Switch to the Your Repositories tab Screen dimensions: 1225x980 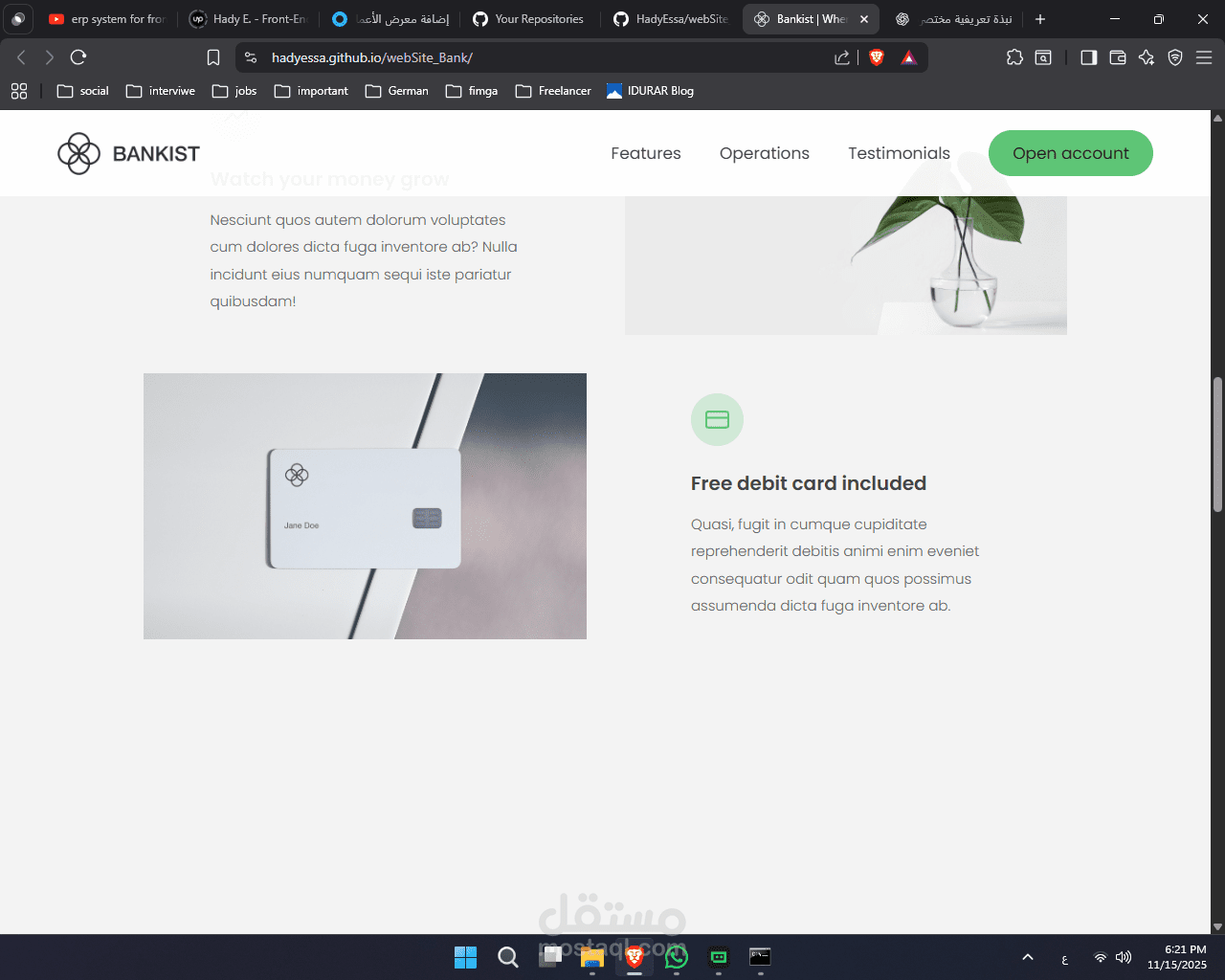click(529, 19)
